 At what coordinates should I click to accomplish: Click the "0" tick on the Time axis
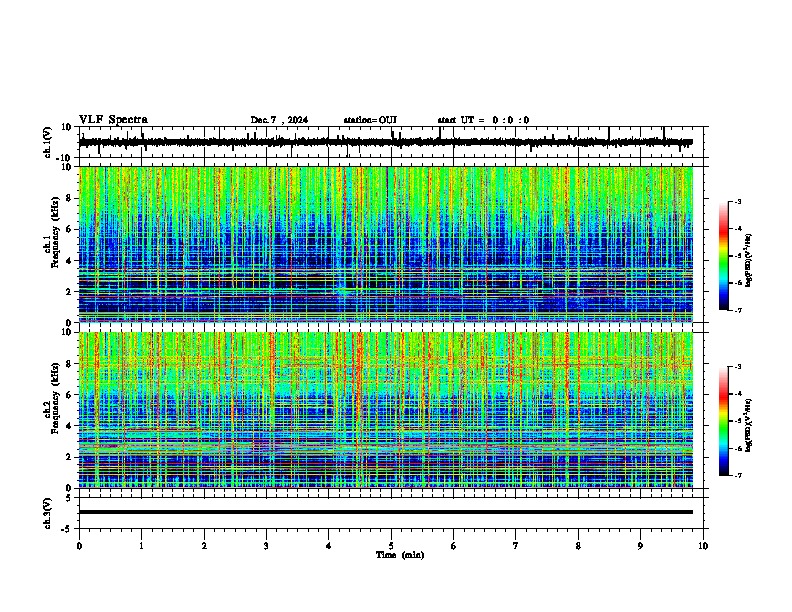(x=79, y=546)
